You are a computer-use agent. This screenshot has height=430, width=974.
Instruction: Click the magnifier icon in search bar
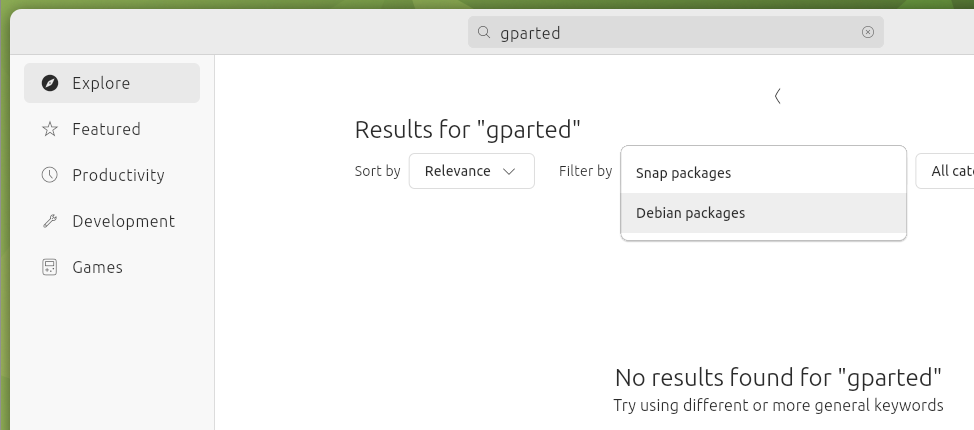pyautogui.click(x=484, y=32)
